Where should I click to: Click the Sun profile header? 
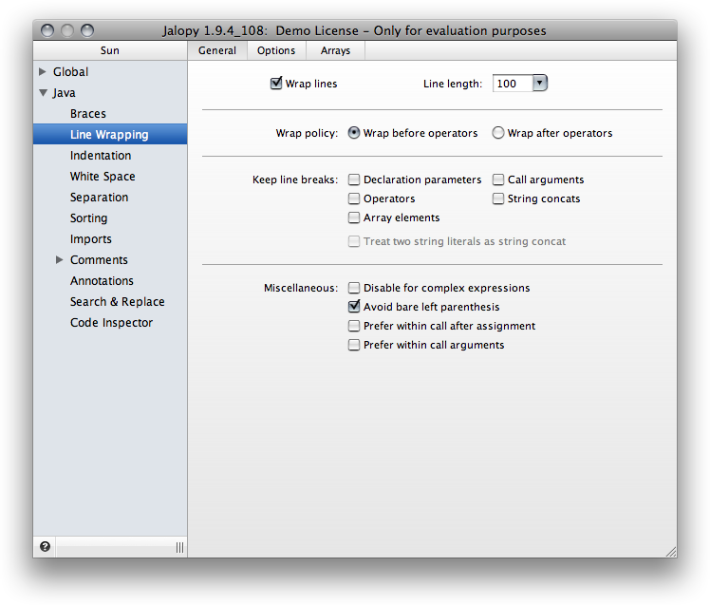(x=110, y=50)
